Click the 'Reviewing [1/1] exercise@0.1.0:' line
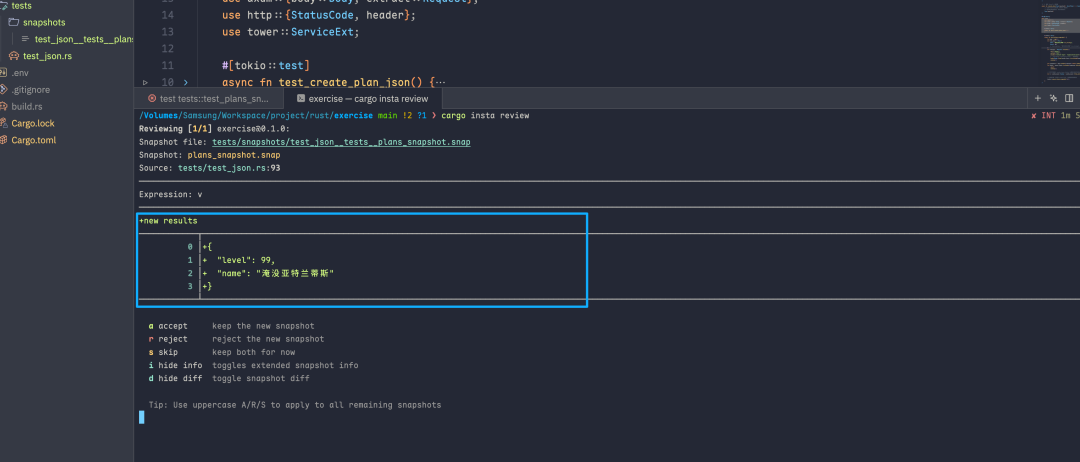 click(x=214, y=129)
